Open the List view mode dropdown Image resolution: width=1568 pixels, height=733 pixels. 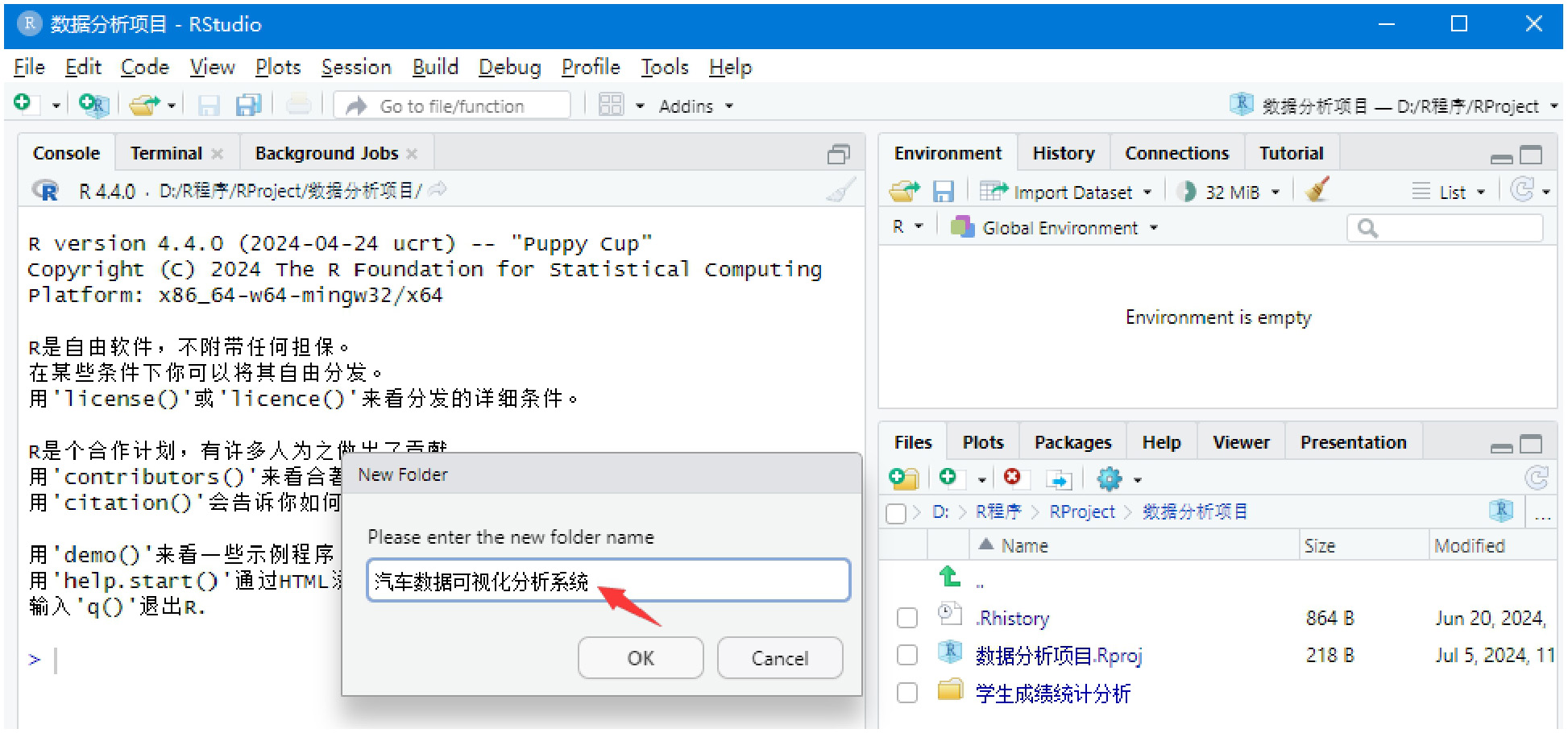pyautogui.click(x=1449, y=192)
